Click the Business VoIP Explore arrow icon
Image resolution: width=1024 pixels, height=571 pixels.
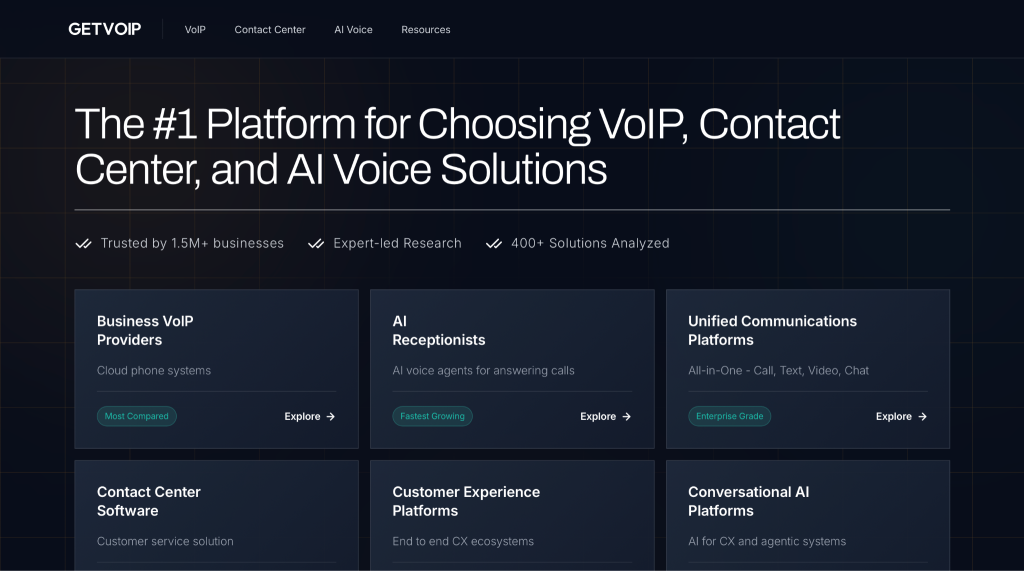(x=330, y=416)
